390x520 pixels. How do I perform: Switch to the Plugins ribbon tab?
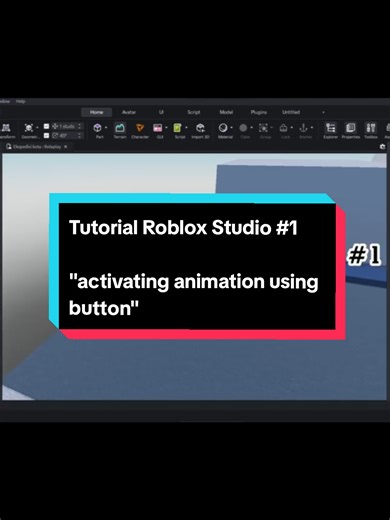259,112
